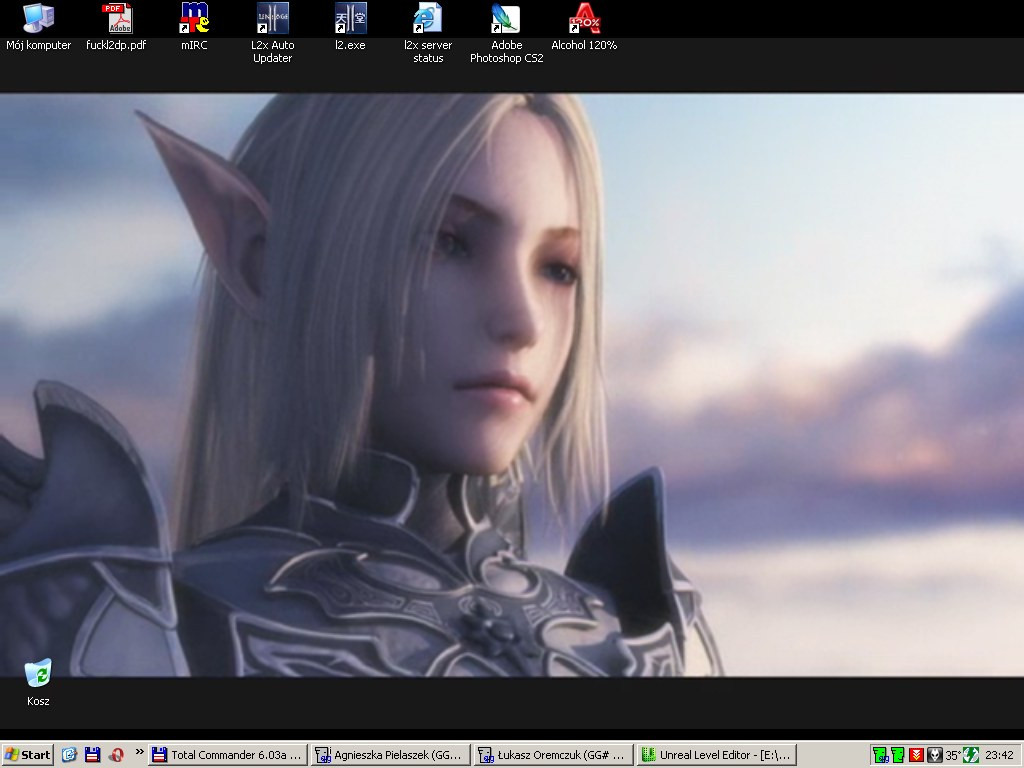This screenshot has height=768, width=1024.
Task: Switch to Agnieszka Pielaszek GG chat window
Action: click(x=390, y=755)
